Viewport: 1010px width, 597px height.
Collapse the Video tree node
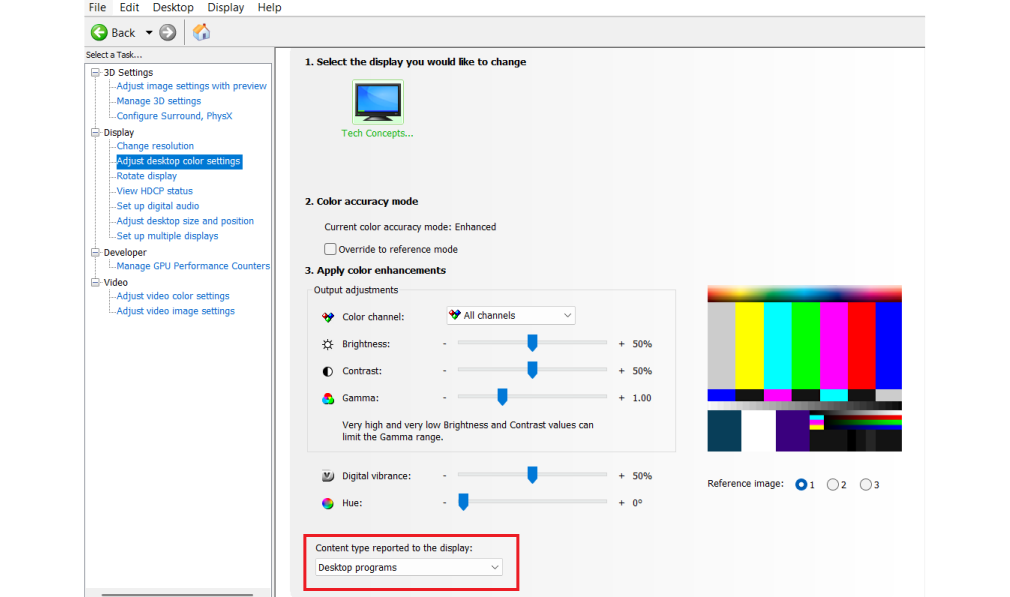click(x=96, y=282)
